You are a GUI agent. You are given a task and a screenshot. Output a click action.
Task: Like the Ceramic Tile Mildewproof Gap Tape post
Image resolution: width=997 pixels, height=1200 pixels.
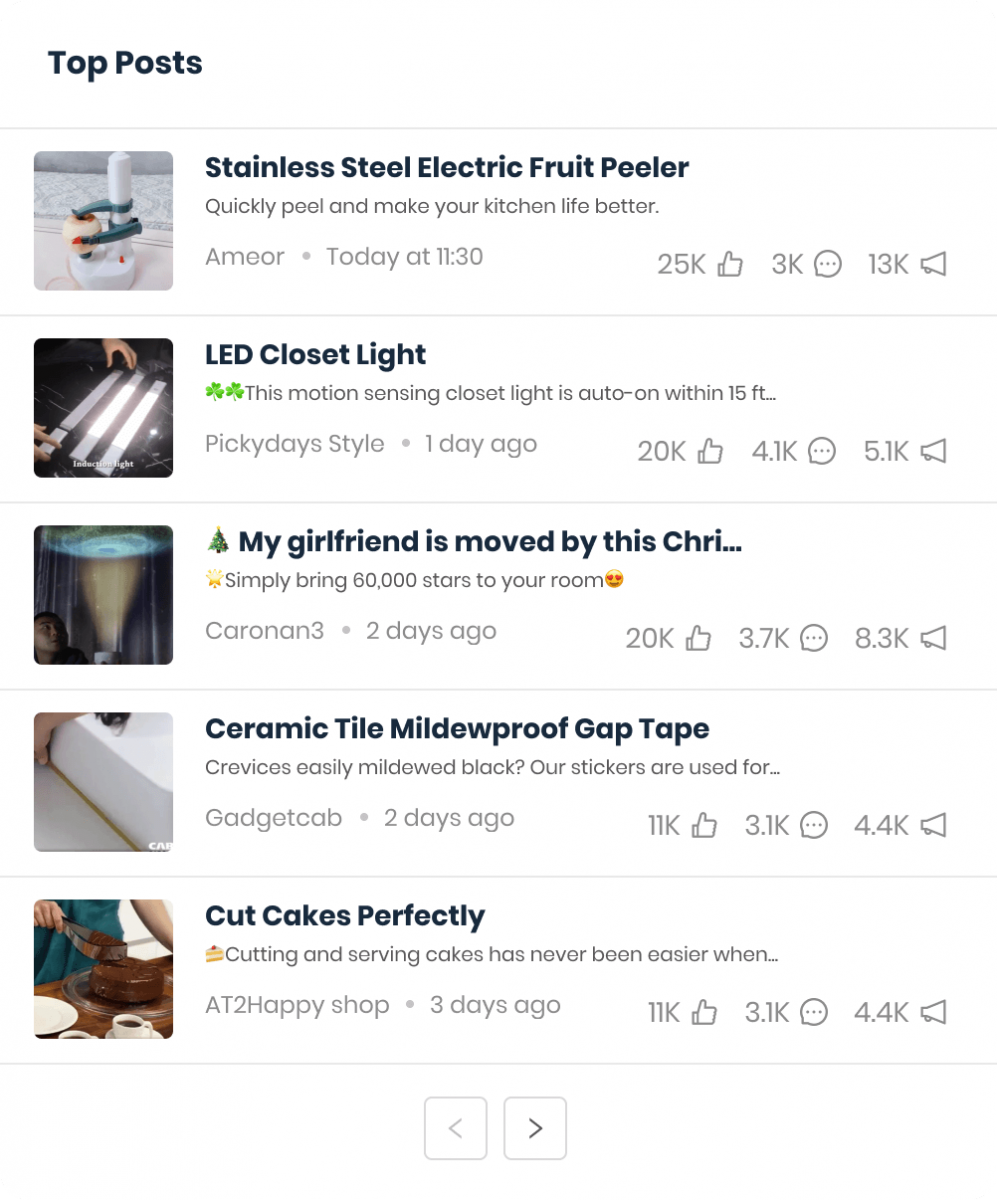tap(705, 825)
